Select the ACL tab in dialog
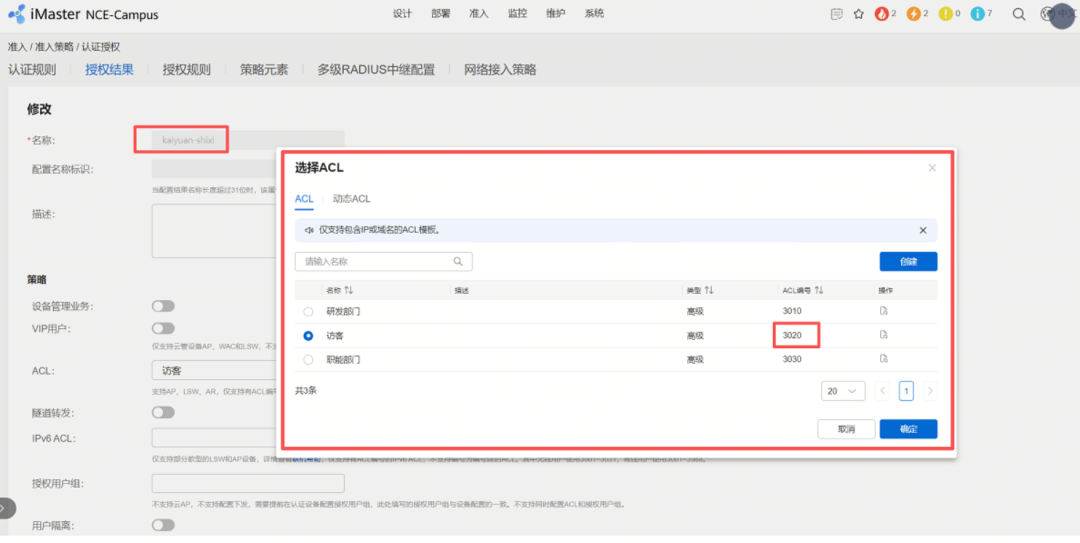 click(304, 198)
